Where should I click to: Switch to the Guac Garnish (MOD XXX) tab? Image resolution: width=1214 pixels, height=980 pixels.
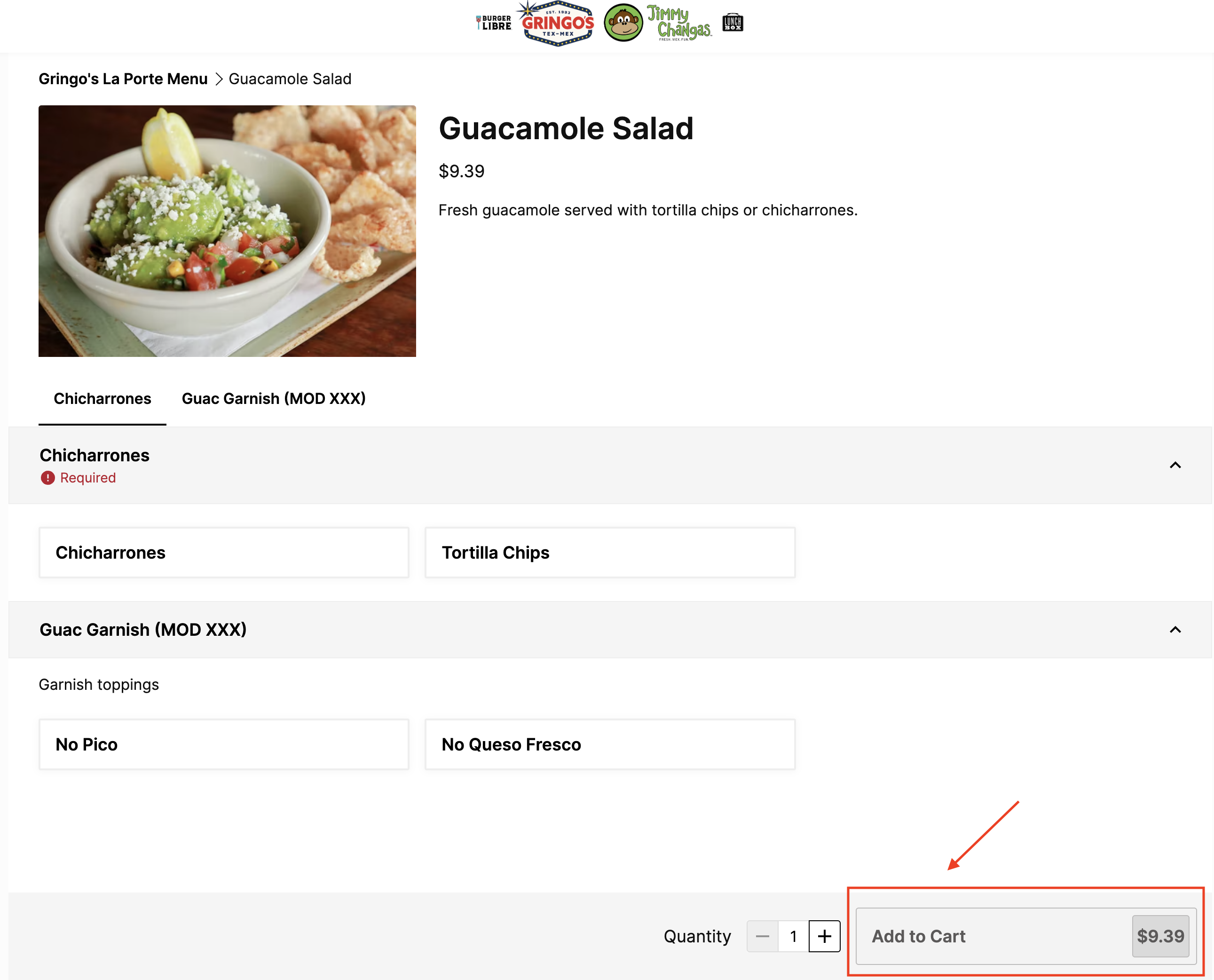[x=274, y=399]
